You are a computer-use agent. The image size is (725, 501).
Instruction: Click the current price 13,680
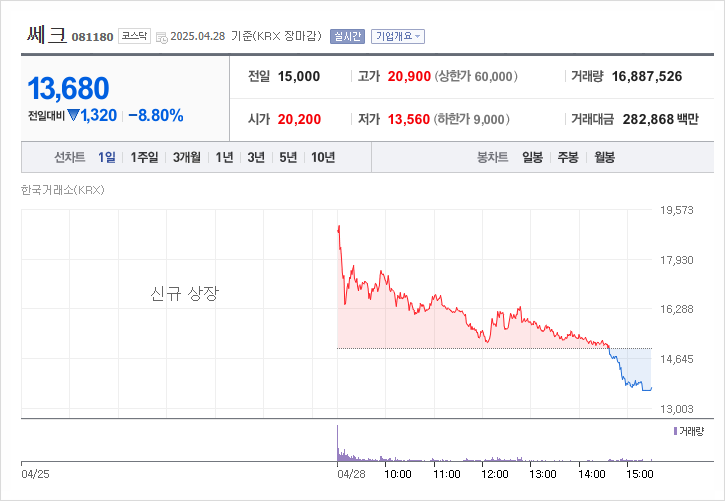[69, 89]
